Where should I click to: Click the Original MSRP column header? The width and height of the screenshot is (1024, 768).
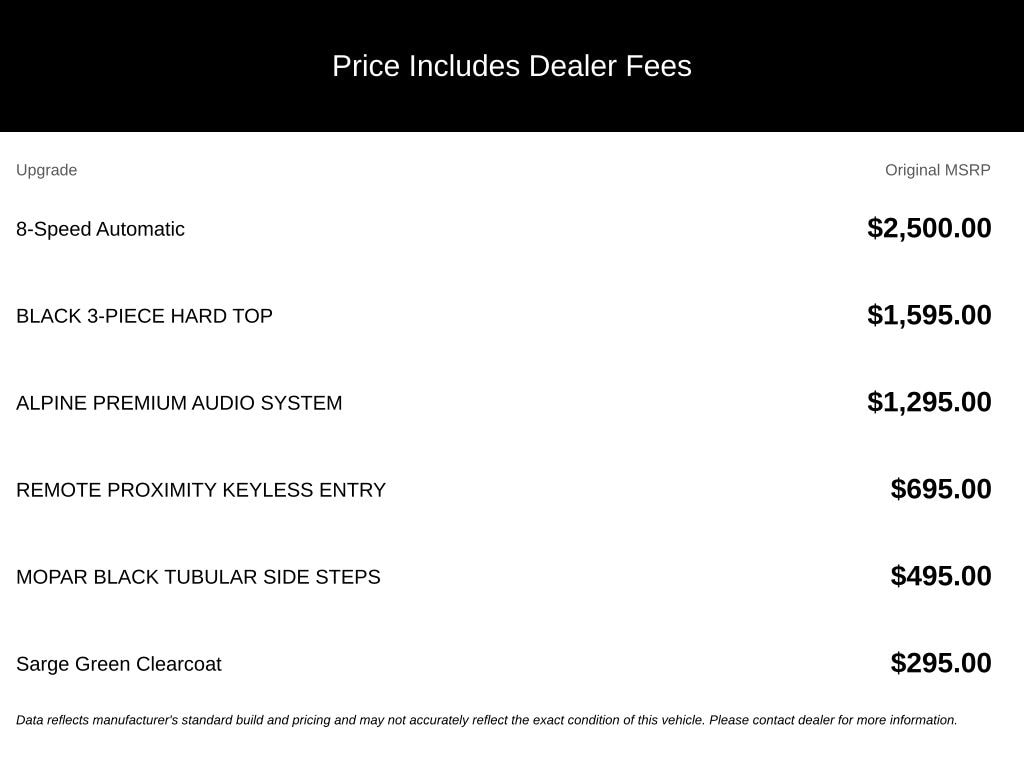[x=938, y=170]
